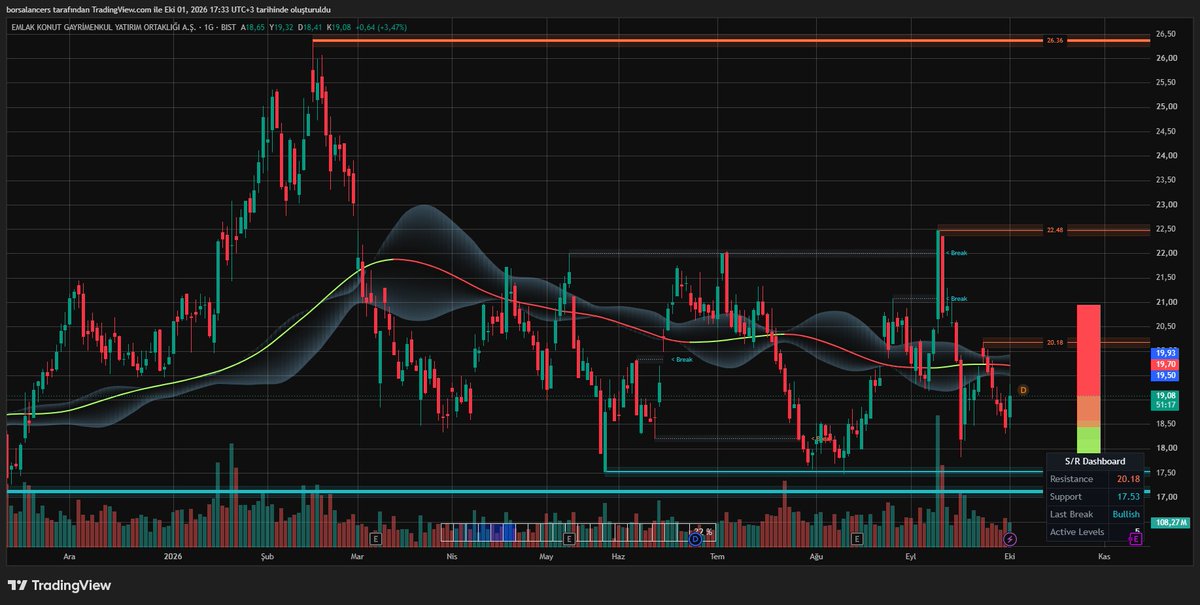1200x605 pixels.
Task: Click the earnings E marker right of Ağu
Action: coord(857,538)
